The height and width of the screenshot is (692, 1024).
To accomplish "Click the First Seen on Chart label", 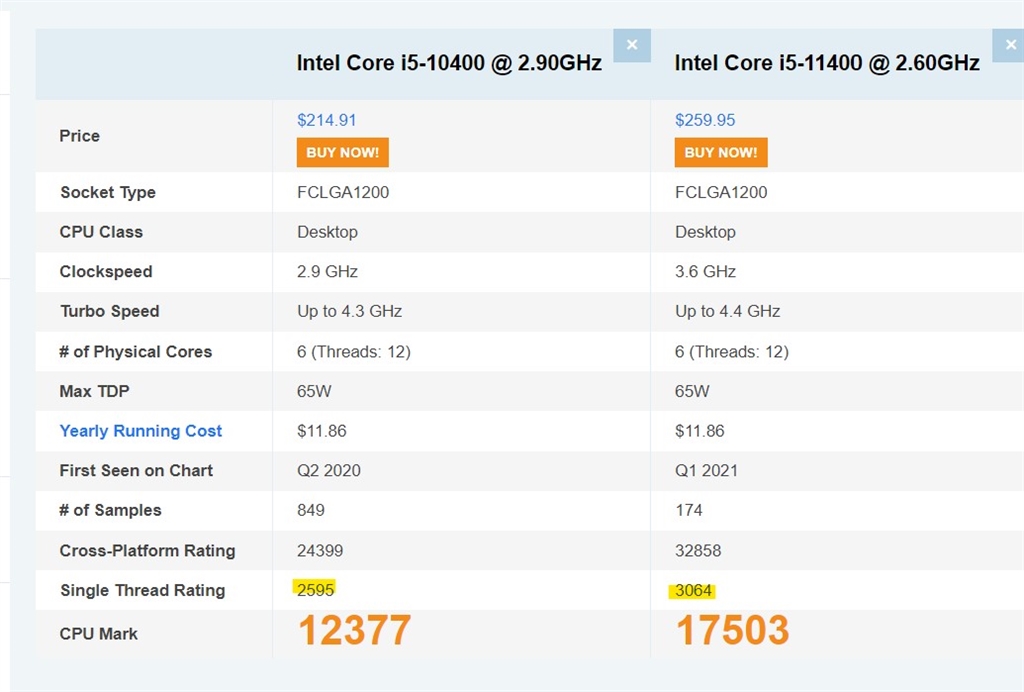I will coord(136,471).
